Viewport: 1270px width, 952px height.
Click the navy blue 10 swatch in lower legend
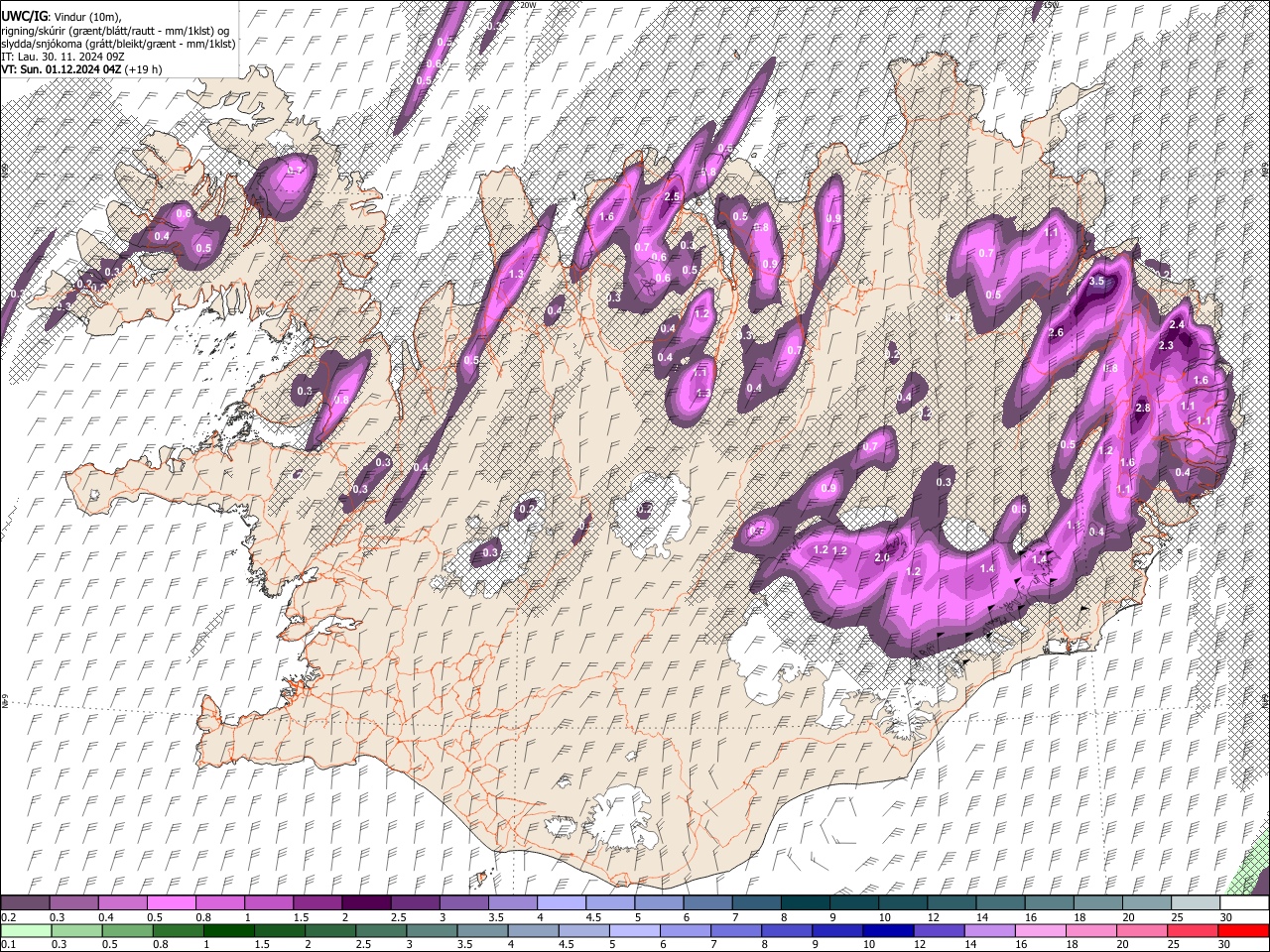tap(888, 930)
